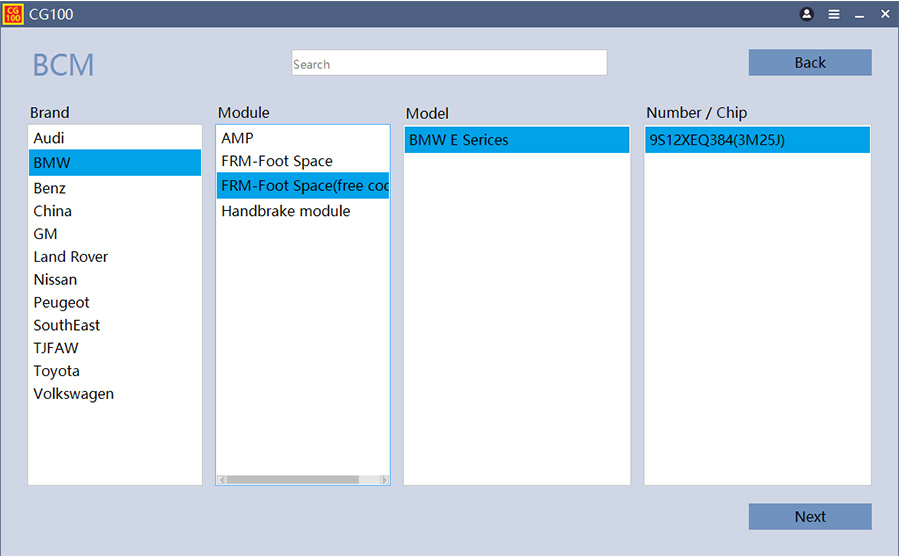Pick Toyota in the Brand list

pos(57,371)
